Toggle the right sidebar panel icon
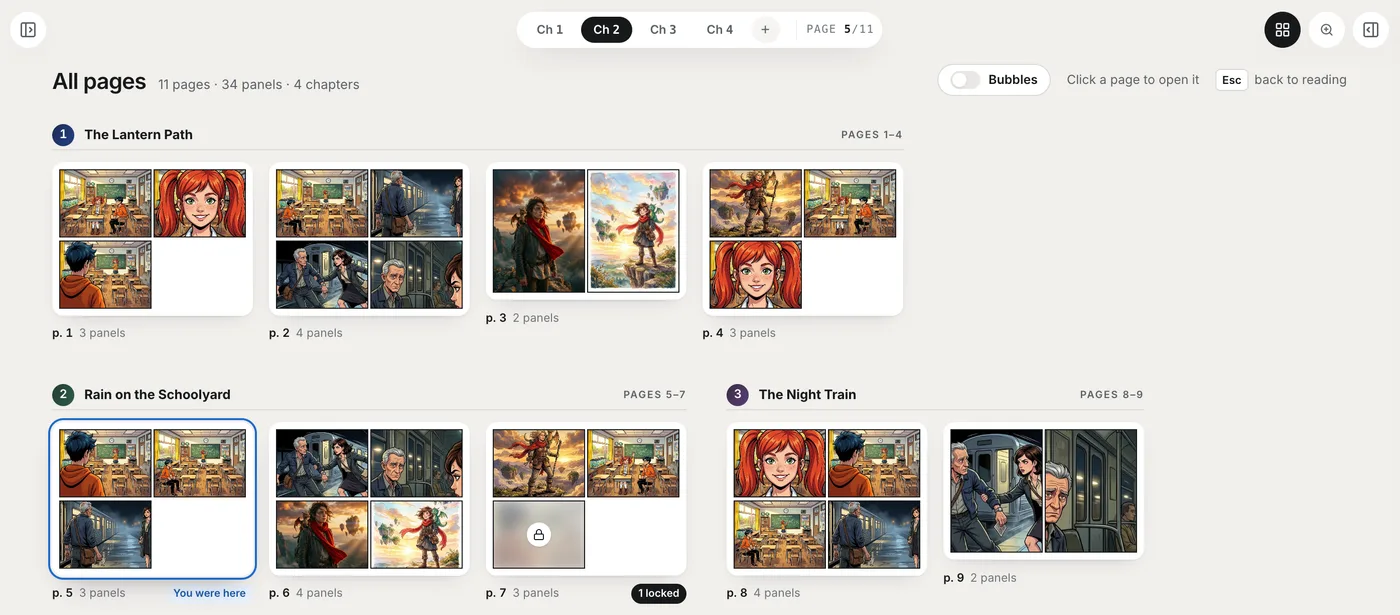The width and height of the screenshot is (1400, 615). (x=1371, y=30)
